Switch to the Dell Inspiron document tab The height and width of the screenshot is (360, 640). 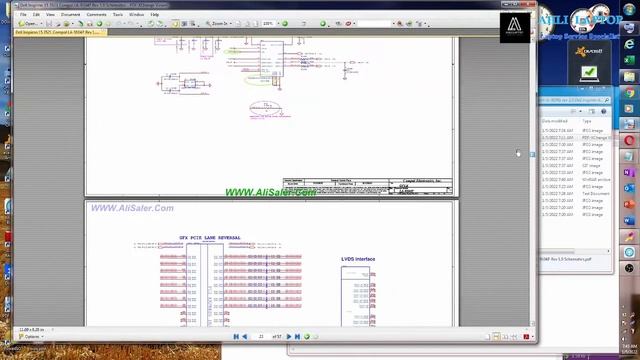pos(60,32)
